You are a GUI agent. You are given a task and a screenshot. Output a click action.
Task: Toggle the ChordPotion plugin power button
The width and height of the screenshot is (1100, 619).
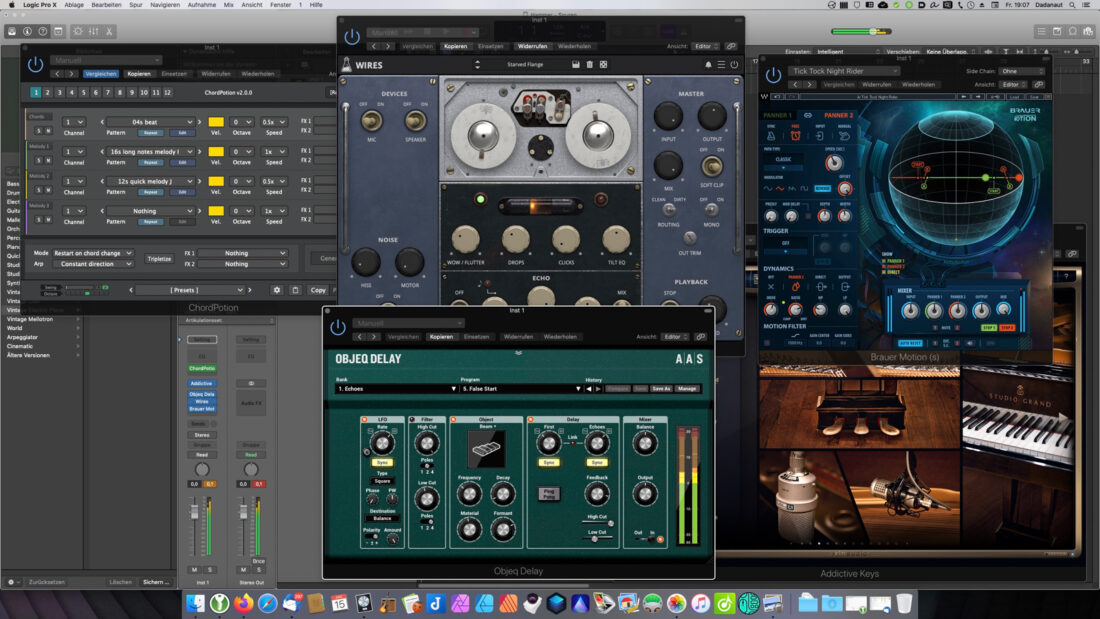pos(35,65)
